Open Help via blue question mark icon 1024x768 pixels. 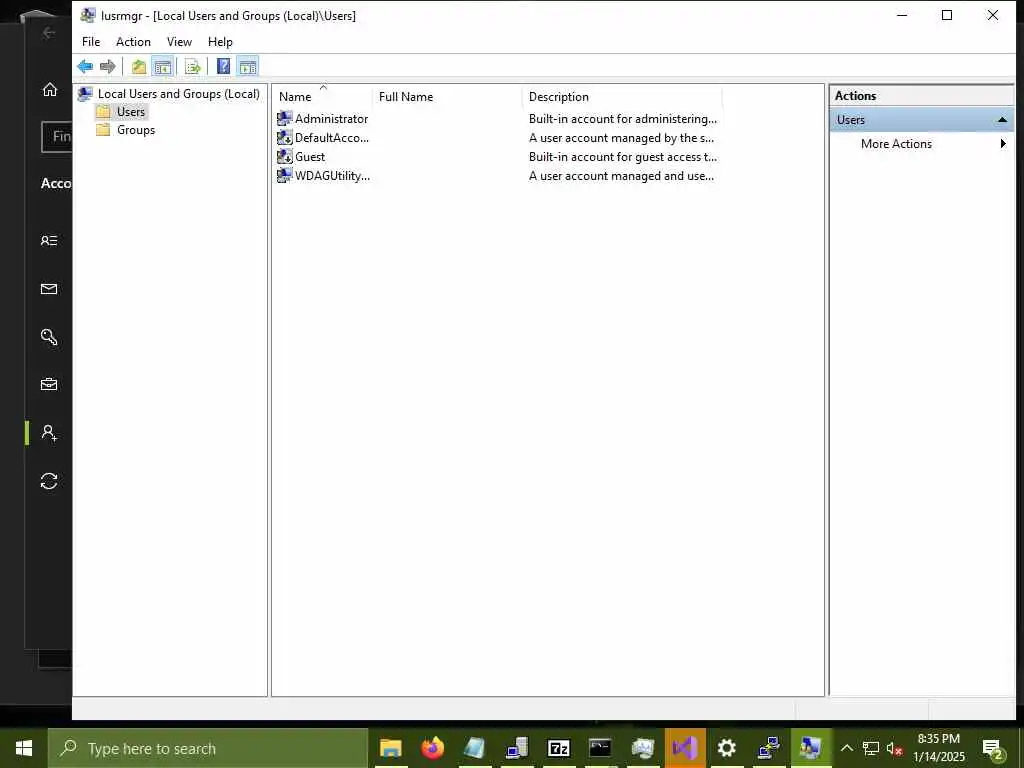coord(223,66)
